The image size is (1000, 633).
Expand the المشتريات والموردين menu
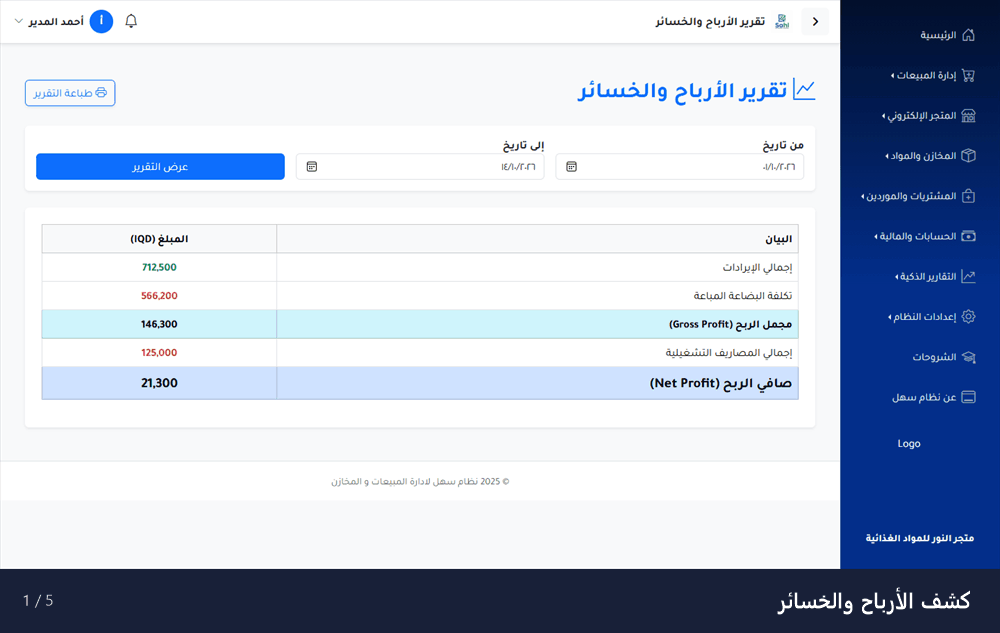tap(909, 196)
